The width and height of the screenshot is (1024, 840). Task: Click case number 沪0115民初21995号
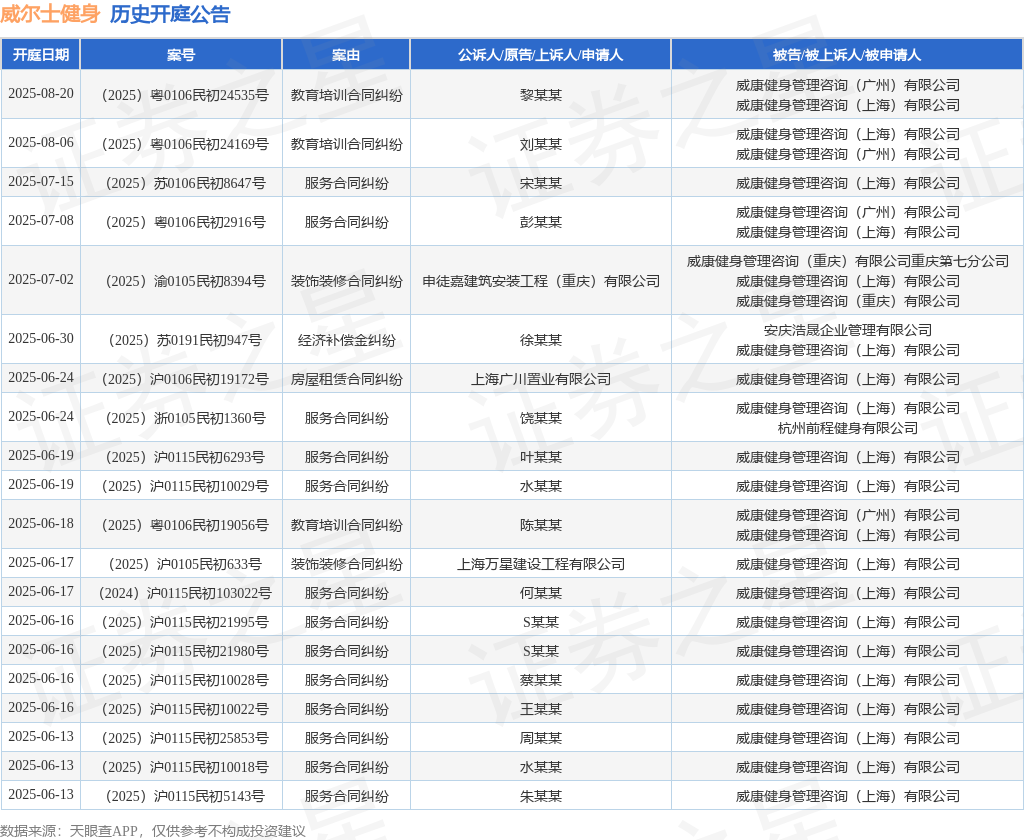coord(185,622)
